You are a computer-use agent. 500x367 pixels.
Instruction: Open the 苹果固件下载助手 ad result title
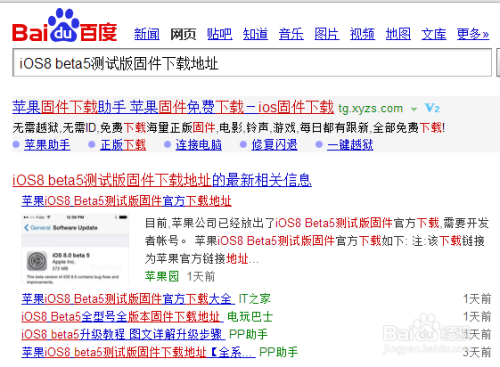pos(173,107)
